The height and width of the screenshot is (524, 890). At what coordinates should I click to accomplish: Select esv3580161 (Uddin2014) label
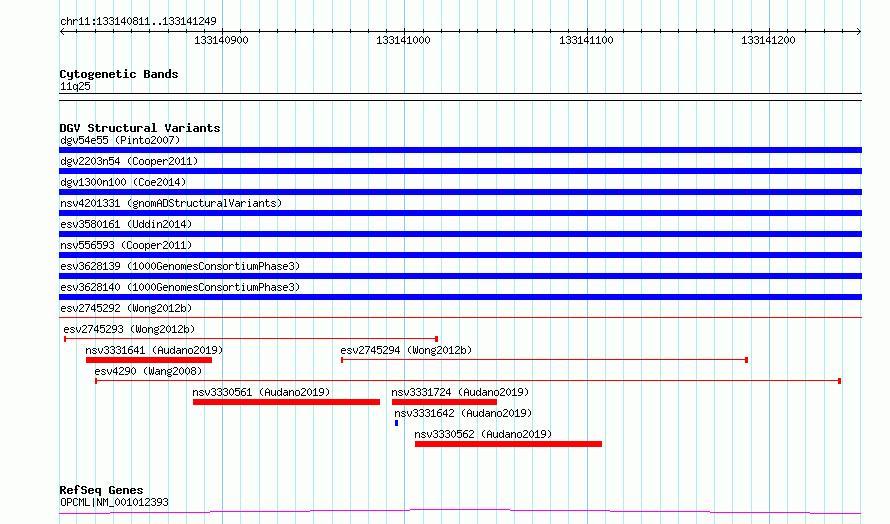pyautogui.click(x=126, y=224)
